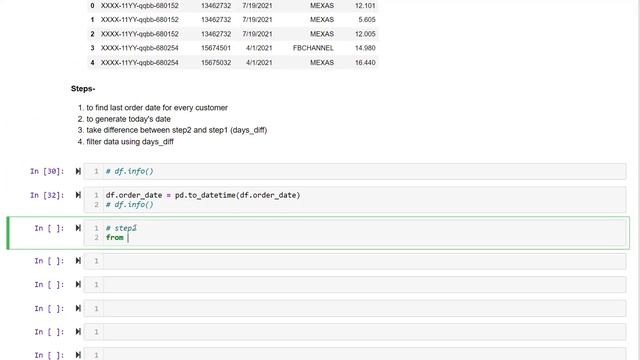Screen dimensions: 640x360
Task: Click the 'FBCHANNEL' cell in row 3
Action: 313,48
